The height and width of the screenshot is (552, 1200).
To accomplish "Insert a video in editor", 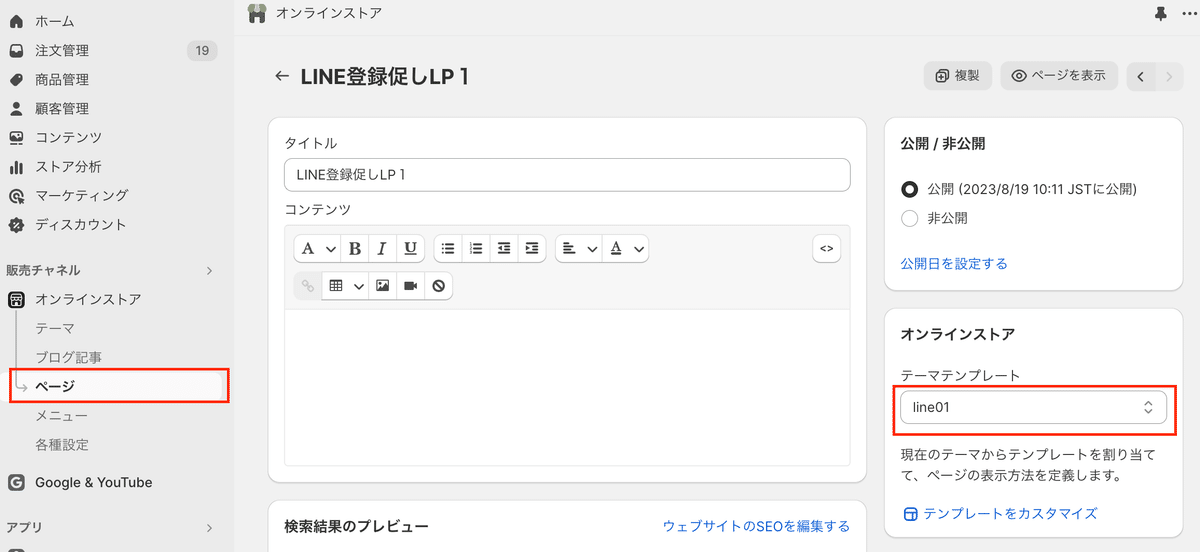I will point(410,285).
